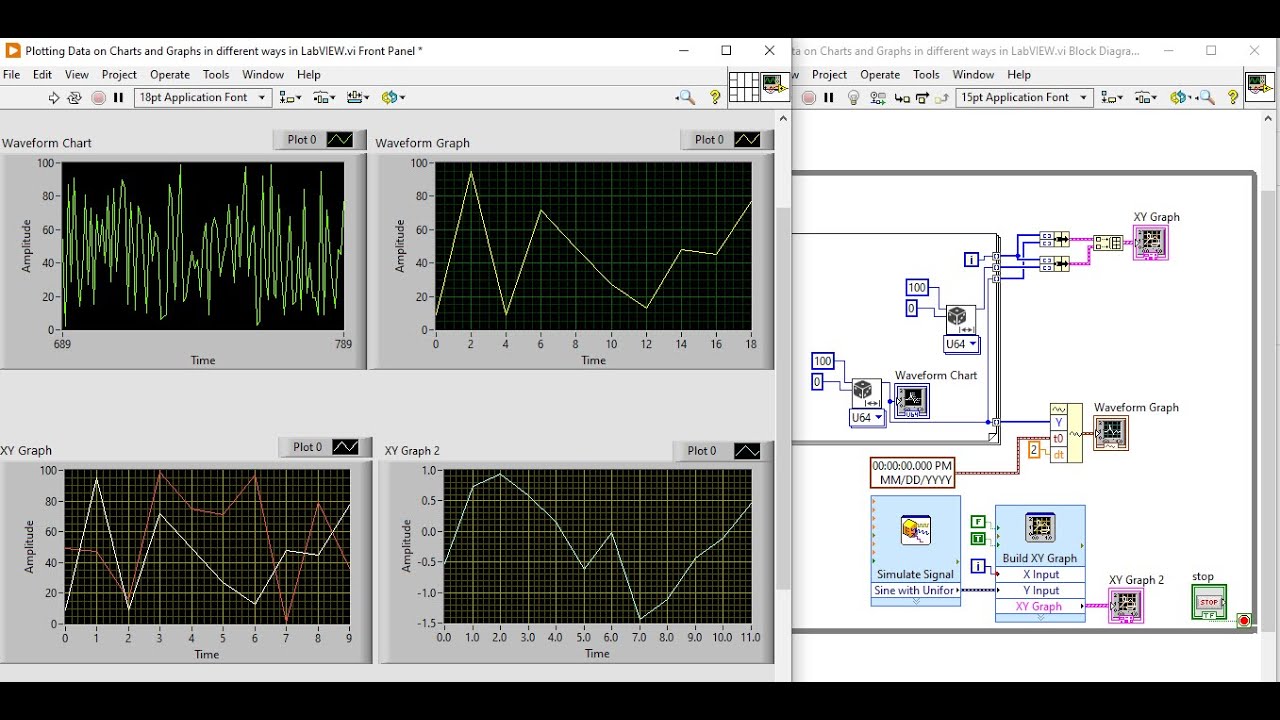Click Run Continuously in Front Panel toolbar
The width and height of the screenshot is (1280, 720).
[x=75, y=97]
